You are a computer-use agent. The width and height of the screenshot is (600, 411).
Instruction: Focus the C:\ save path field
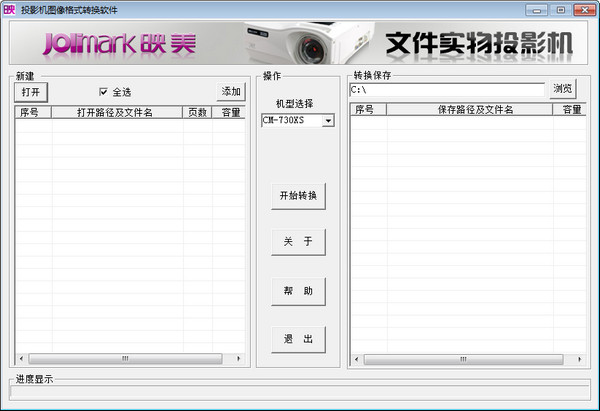[447, 90]
